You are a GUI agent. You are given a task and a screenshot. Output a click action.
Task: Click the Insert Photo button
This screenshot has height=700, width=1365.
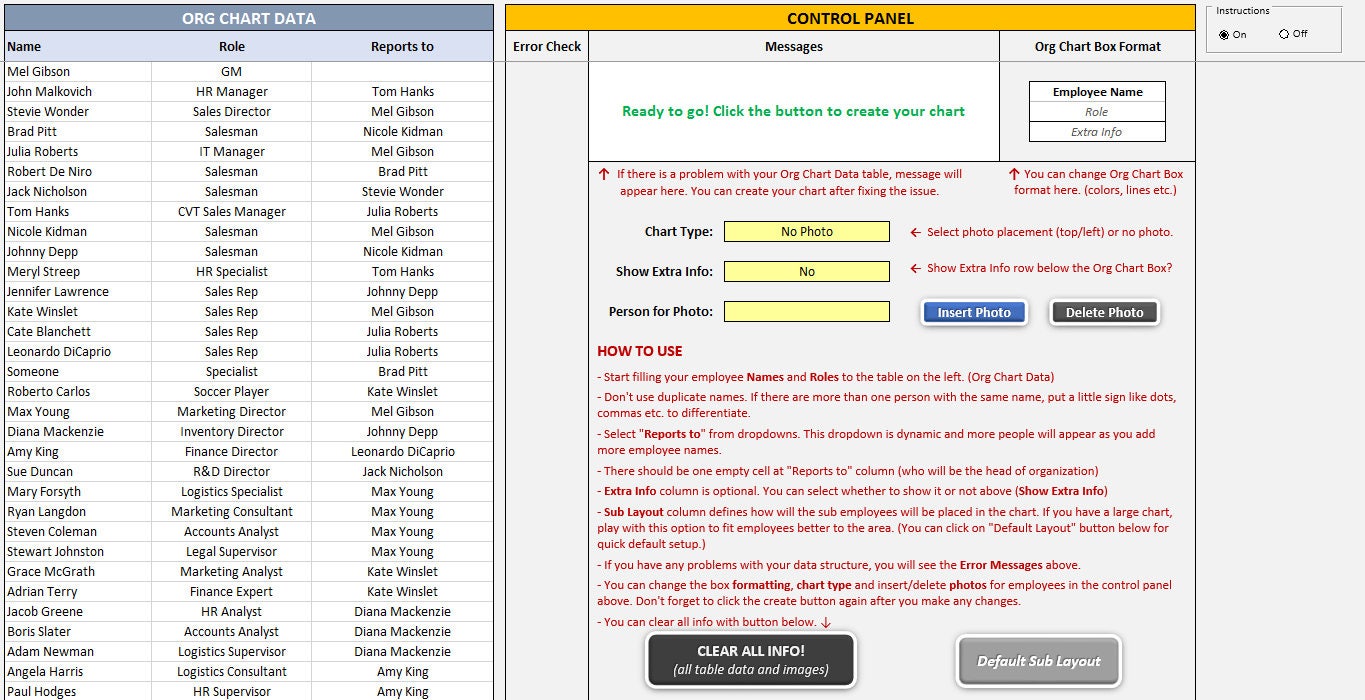pyautogui.click(x=973, y=312)
